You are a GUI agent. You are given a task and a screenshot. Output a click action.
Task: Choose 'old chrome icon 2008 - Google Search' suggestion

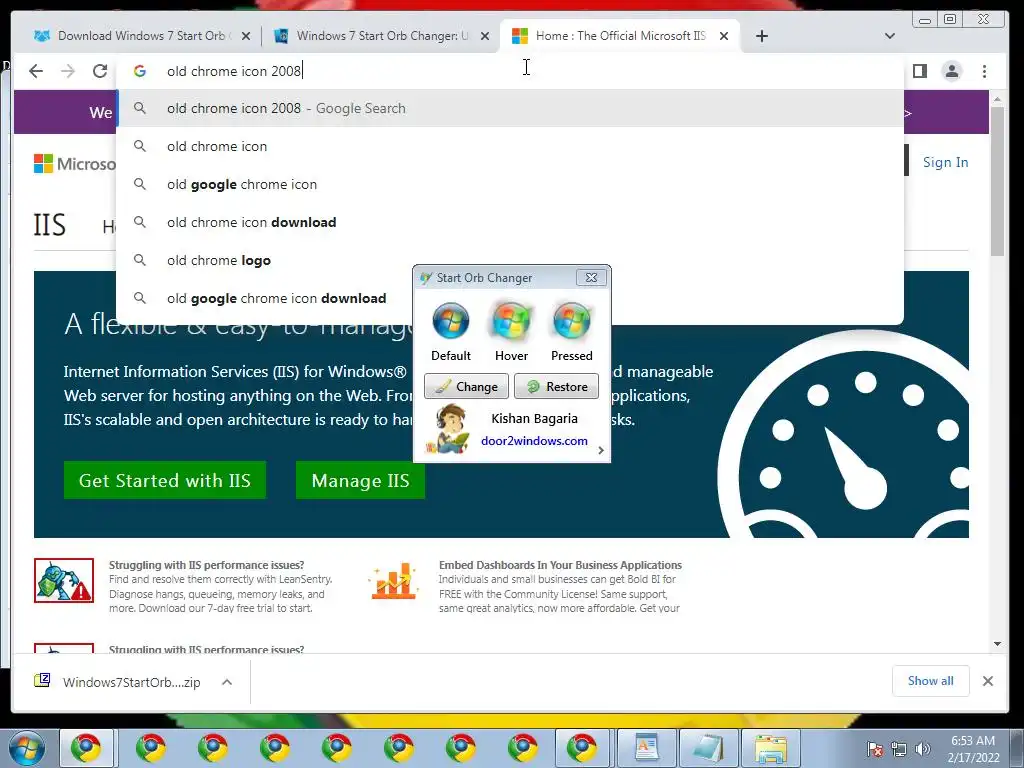click(510, 108)
